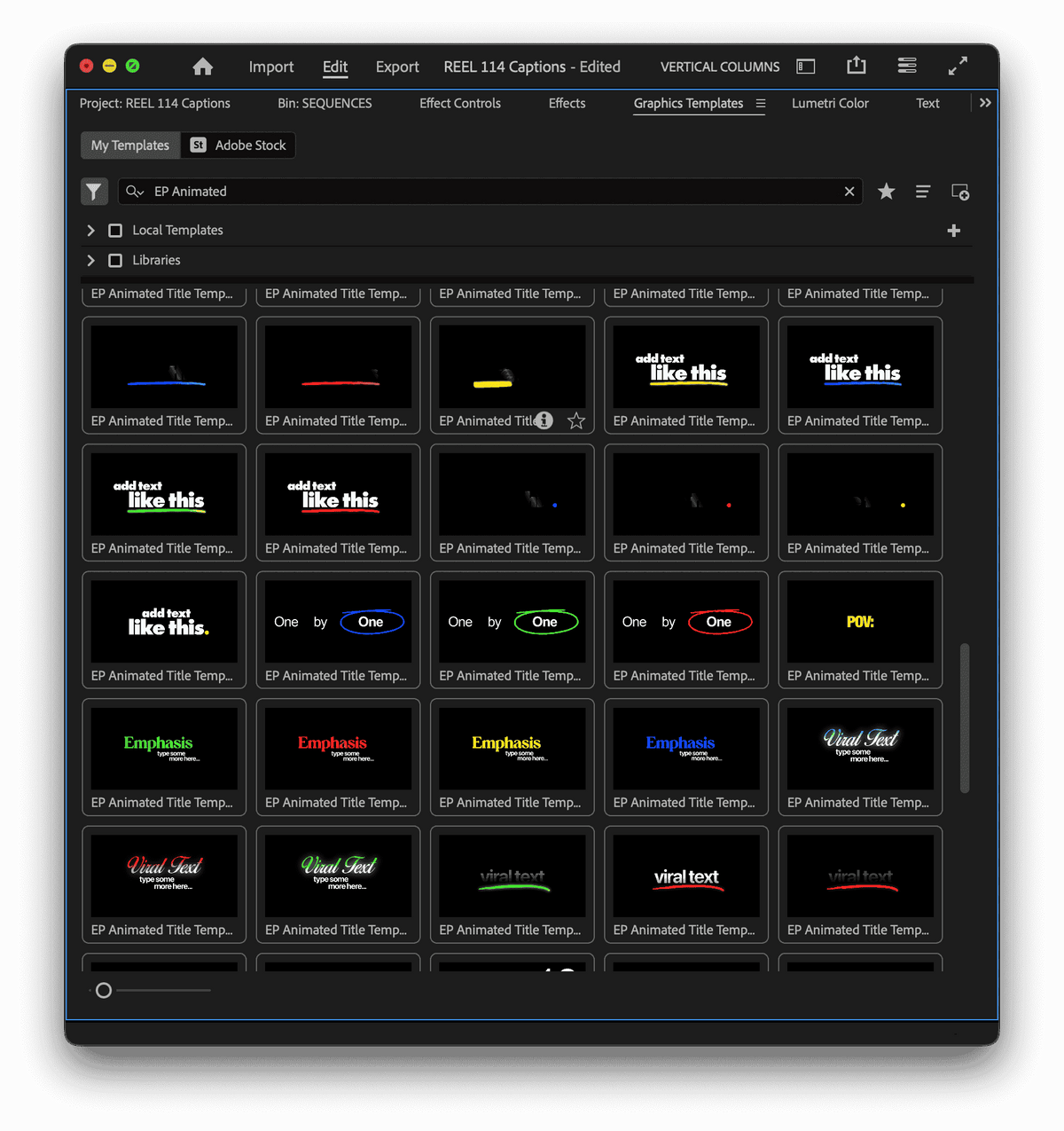The width and height of the screenshot is (1064, 1131).
Task: Expand the Libraries section
Action: coord(90,261)
